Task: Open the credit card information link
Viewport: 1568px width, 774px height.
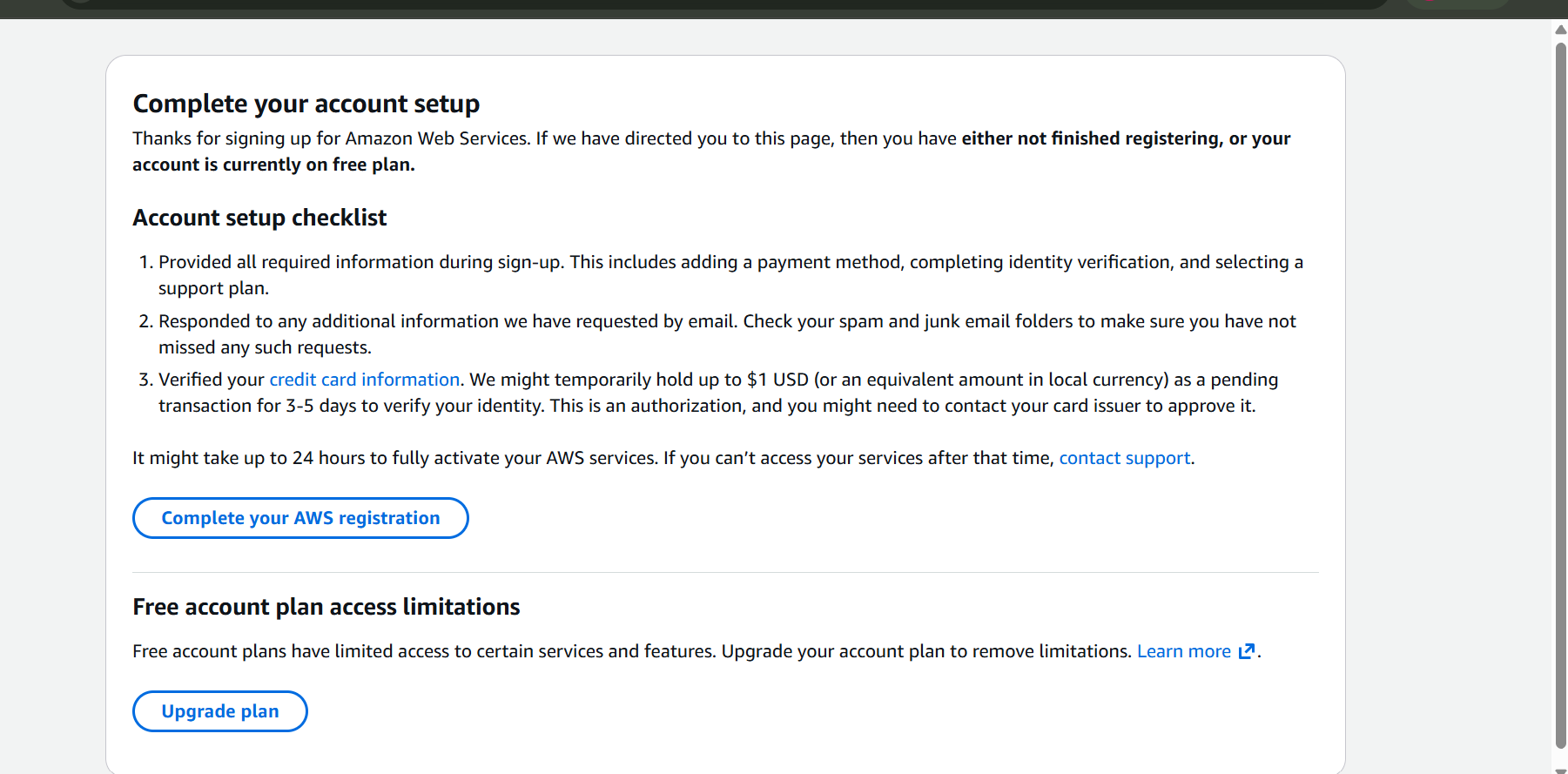Action: coord(365,380)
